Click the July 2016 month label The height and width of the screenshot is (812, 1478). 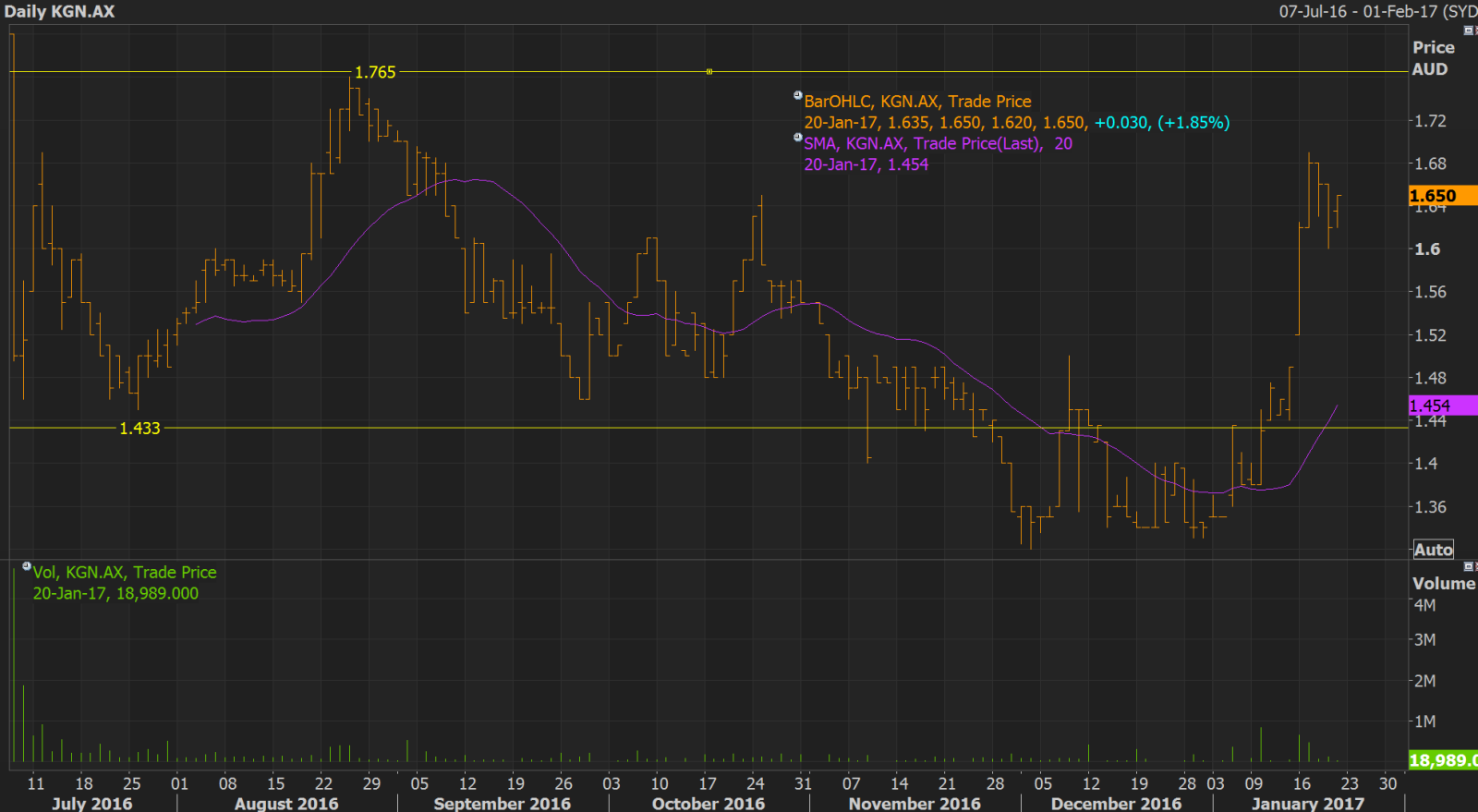92,803
